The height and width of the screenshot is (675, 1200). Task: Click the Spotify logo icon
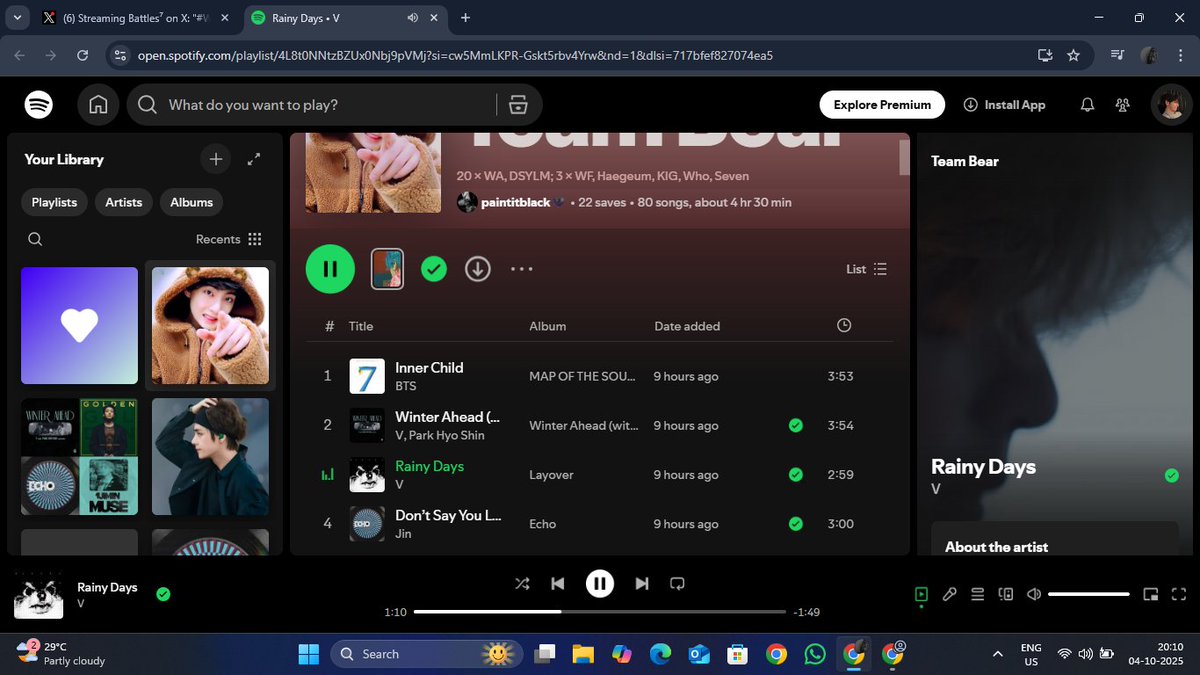pyautogui.click(x=39, y=104)
